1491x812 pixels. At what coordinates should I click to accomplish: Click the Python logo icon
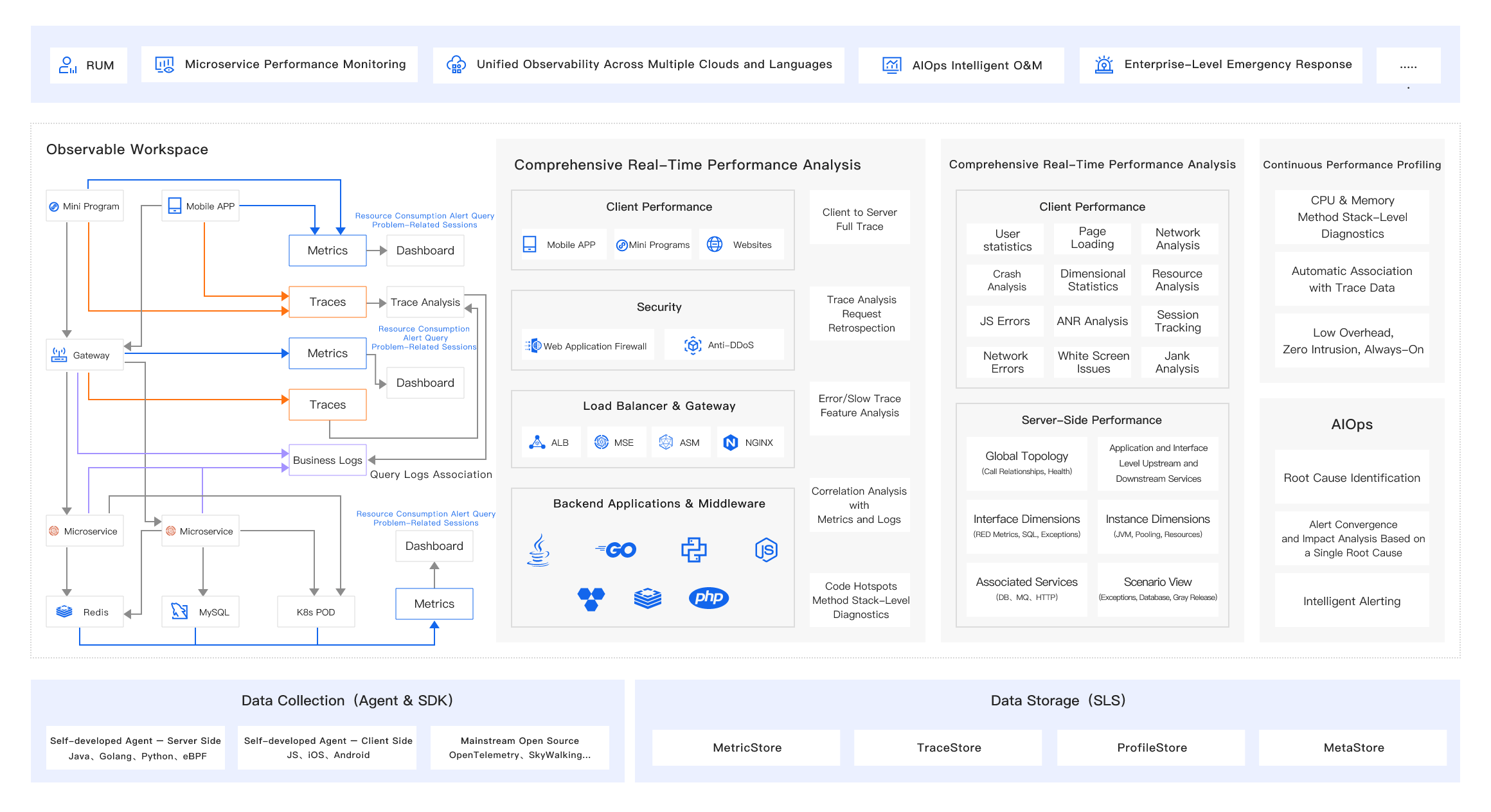693,550
